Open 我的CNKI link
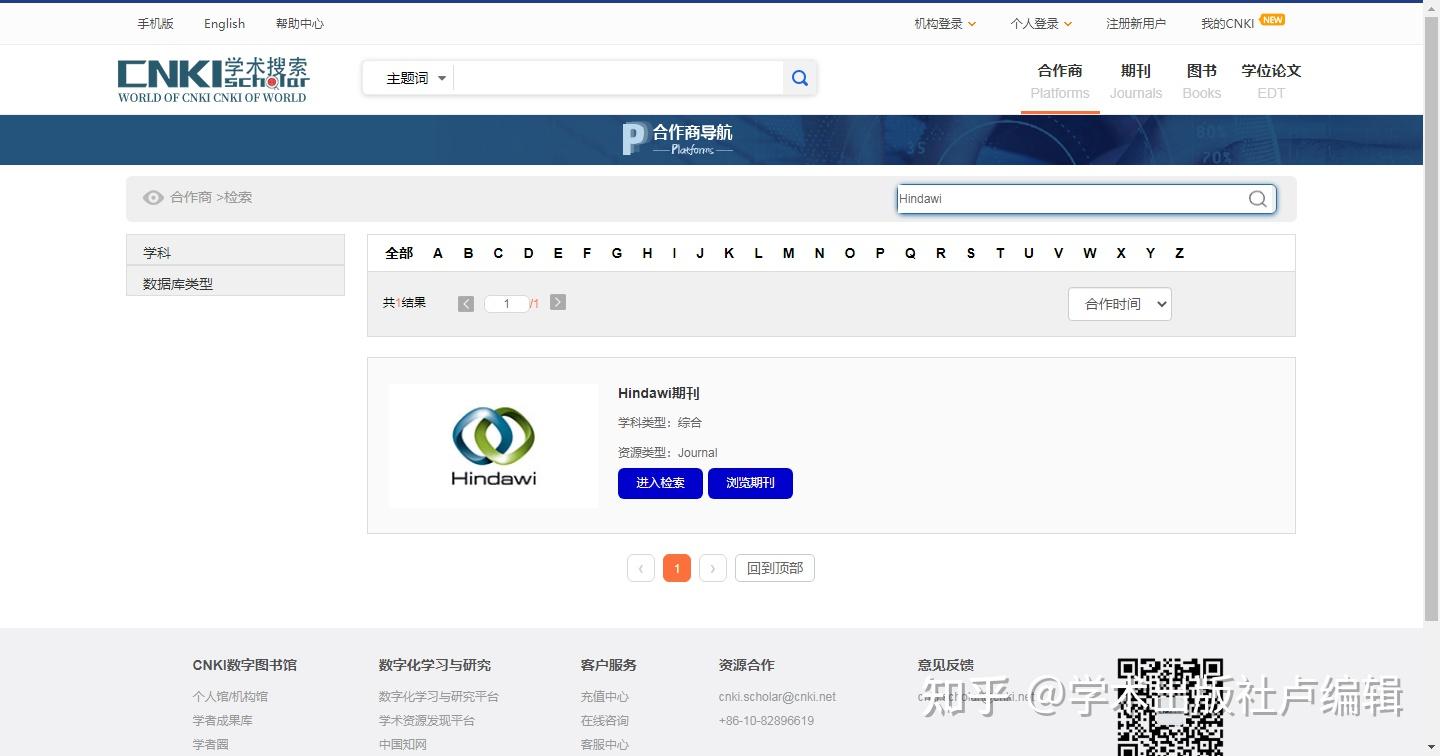The image size is (1440, 756). pos(1227,23)
